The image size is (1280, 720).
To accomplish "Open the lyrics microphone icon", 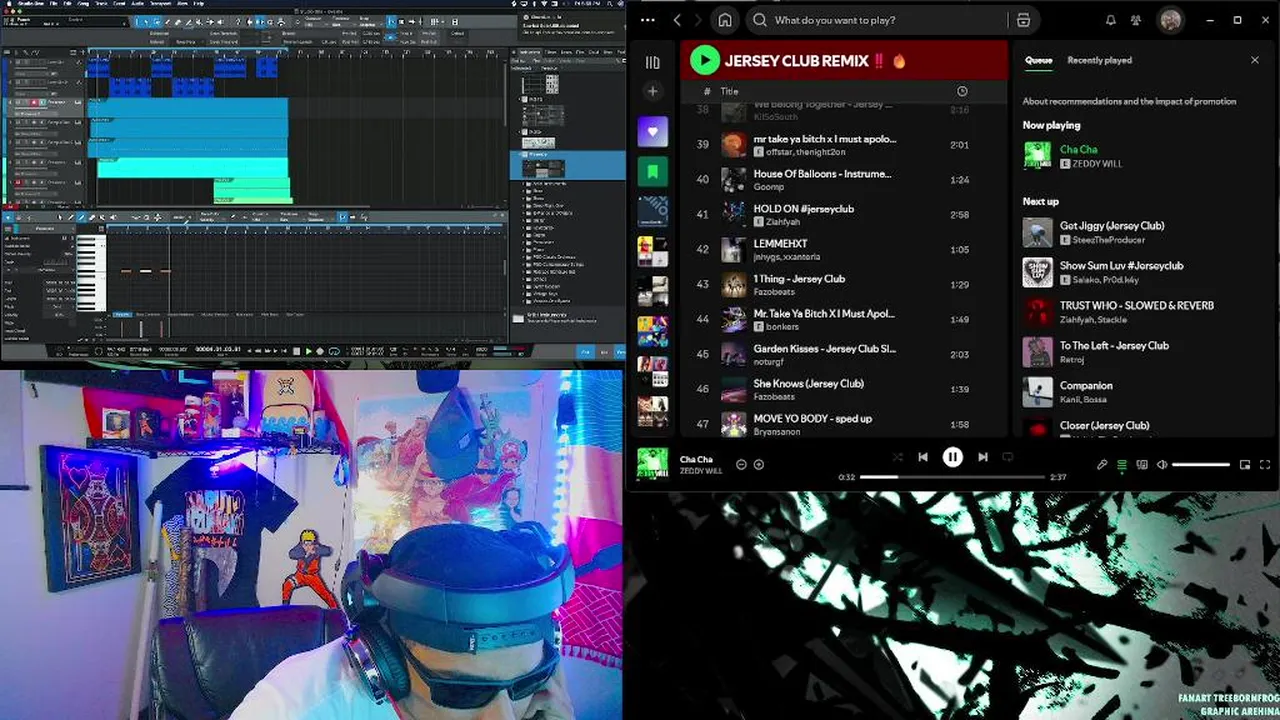I will click(1102, 464).
